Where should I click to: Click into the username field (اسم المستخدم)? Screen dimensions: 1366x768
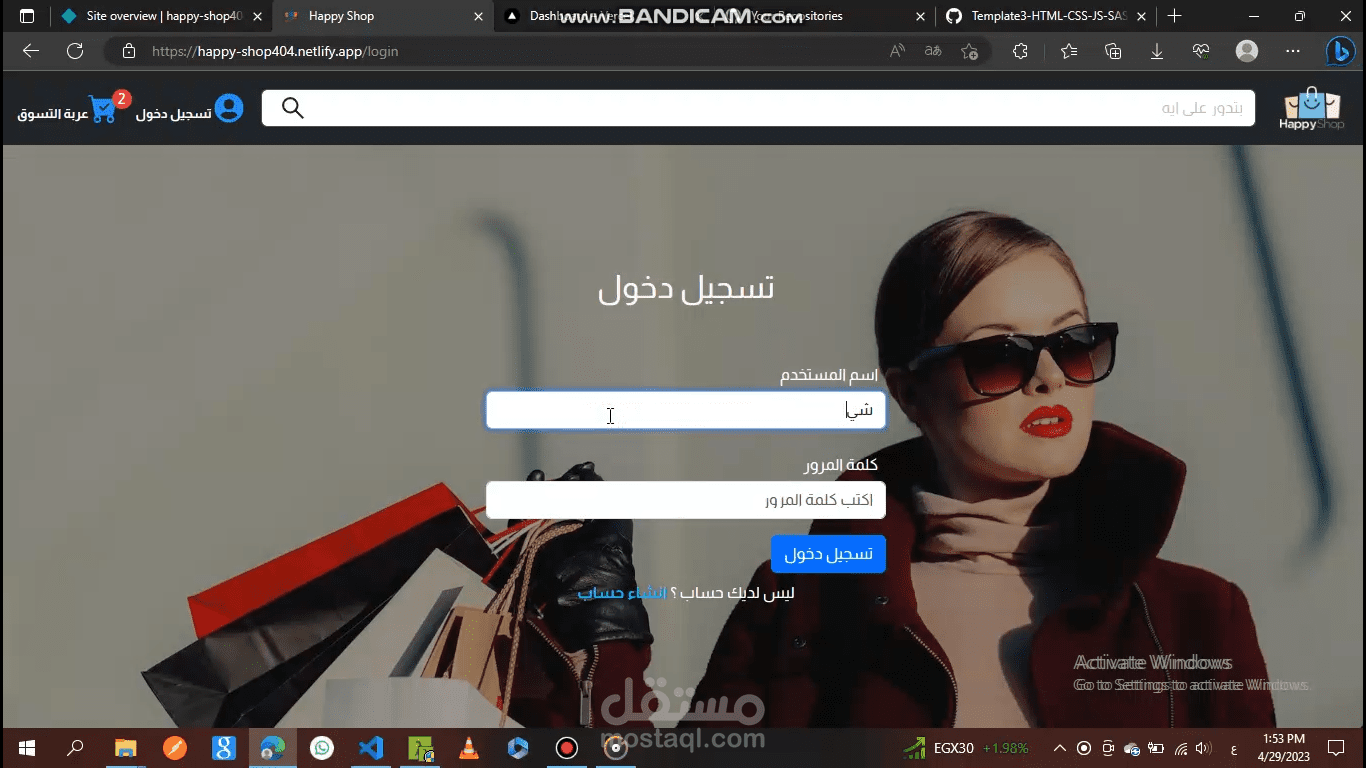coord(686,410)
